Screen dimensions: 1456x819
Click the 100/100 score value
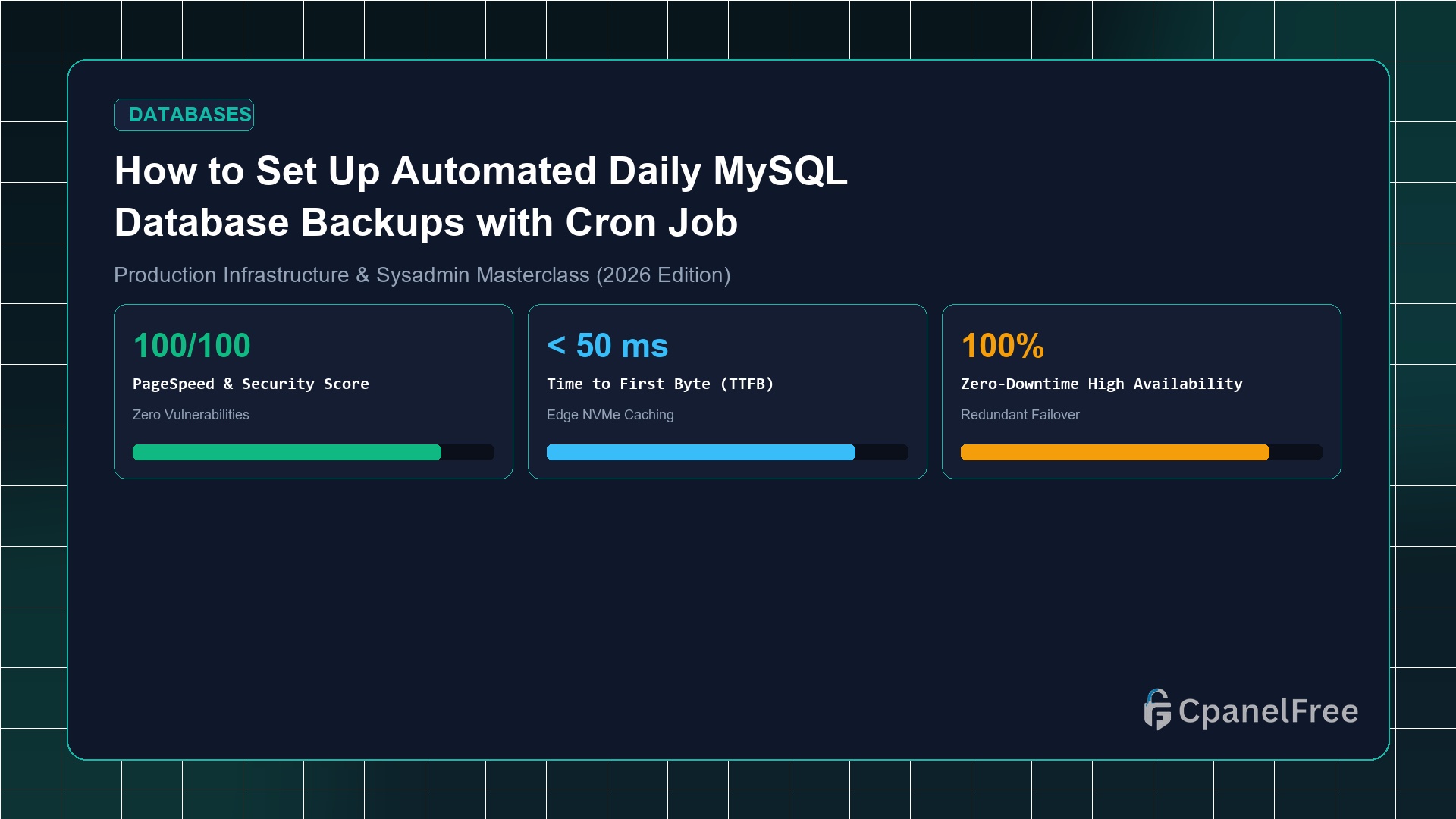(x=192, y=346)
